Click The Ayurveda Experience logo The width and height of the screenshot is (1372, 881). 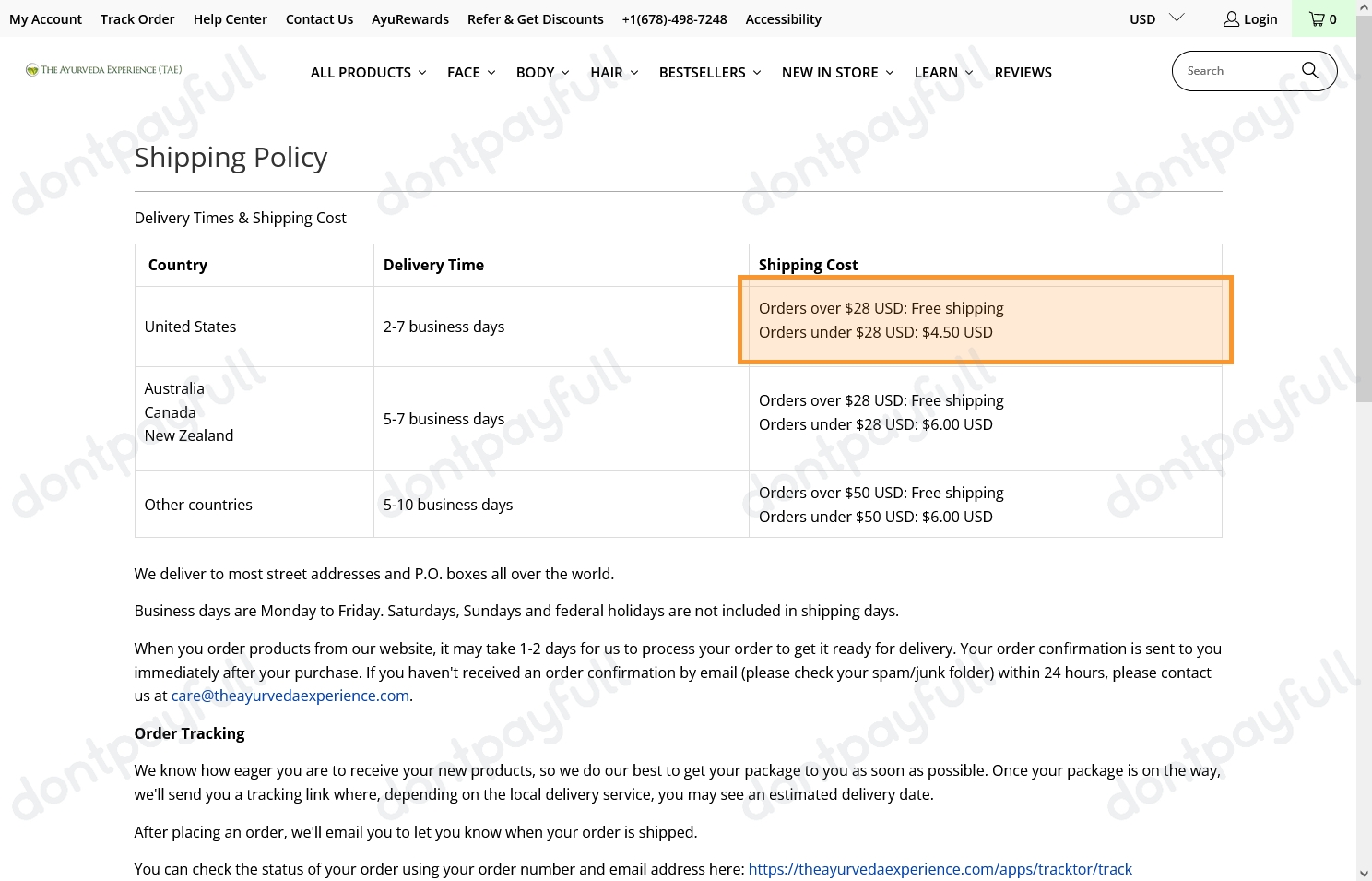(103, 70)
